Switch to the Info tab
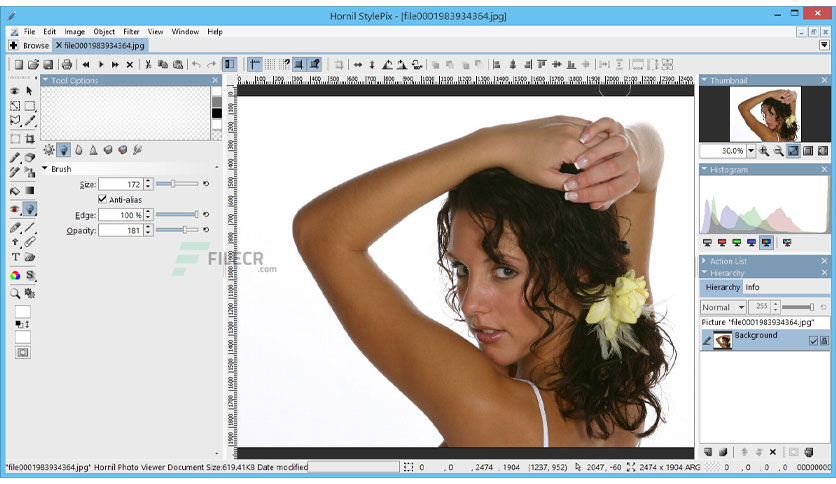The height and width of the screenshot is (484, 836). [x=752, y=287]
